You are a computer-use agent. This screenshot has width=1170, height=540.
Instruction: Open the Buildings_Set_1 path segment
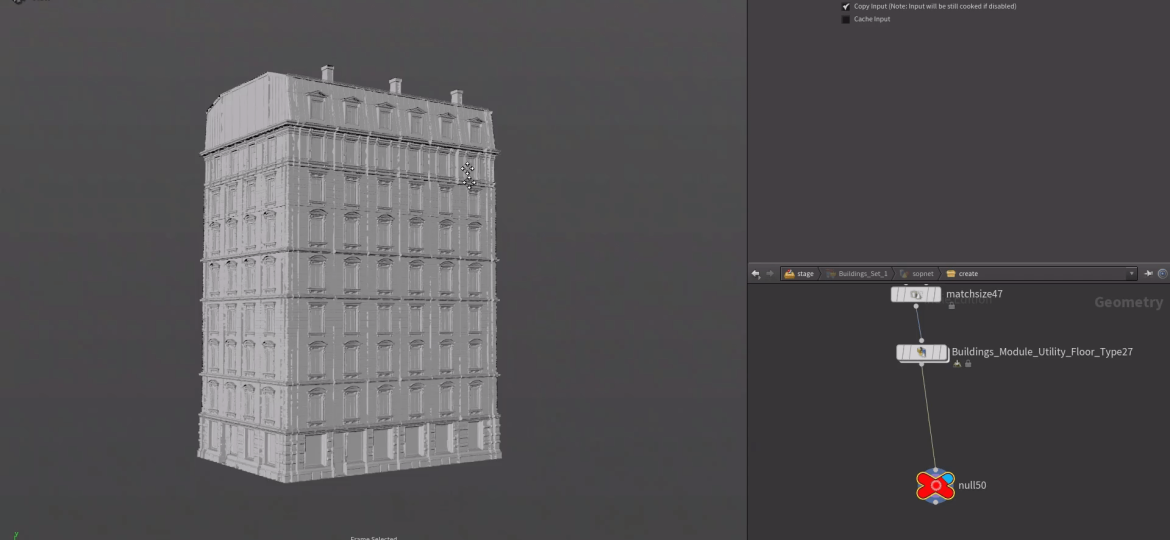(859, 274)
